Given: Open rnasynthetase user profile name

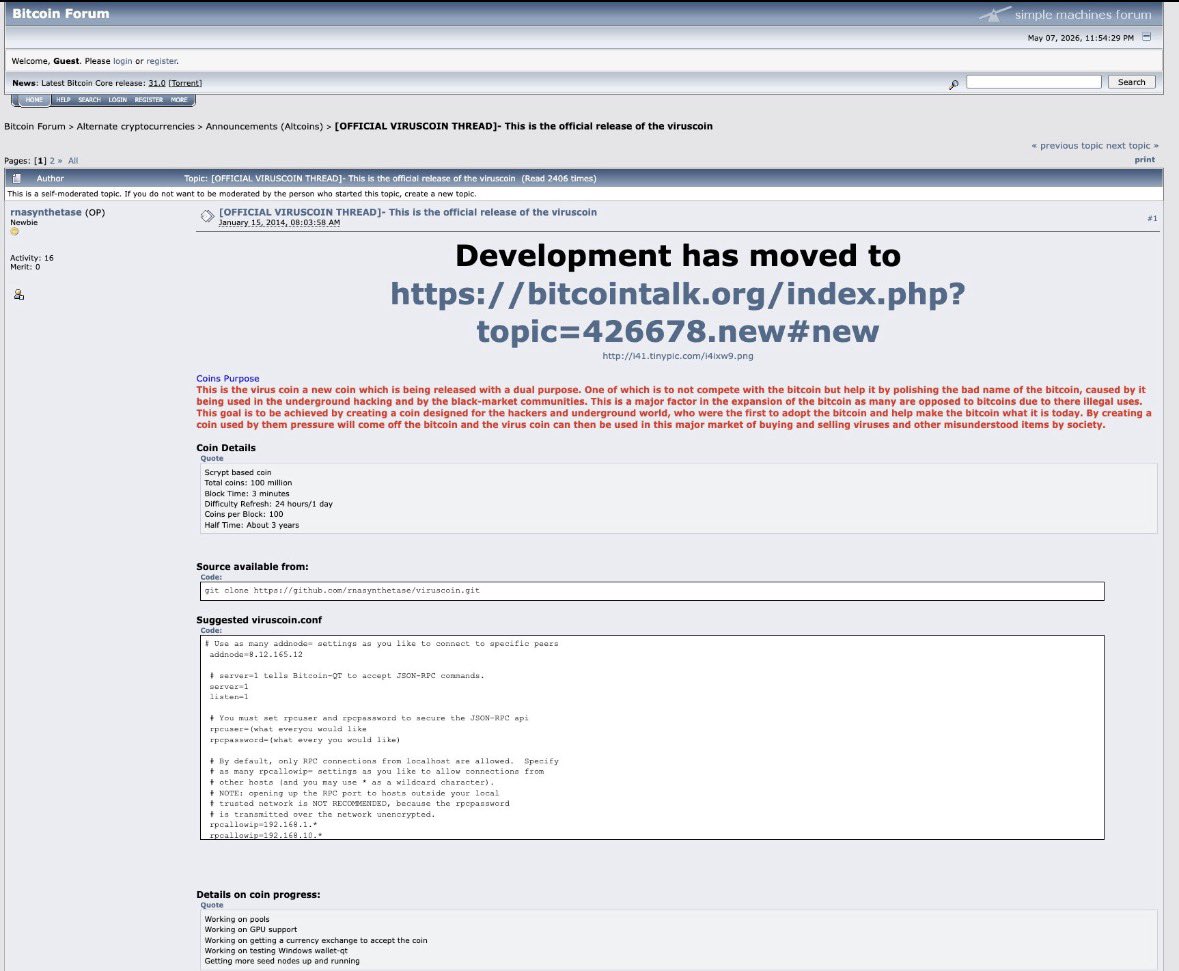Looking at the screenshot, I should click(46, 212).
